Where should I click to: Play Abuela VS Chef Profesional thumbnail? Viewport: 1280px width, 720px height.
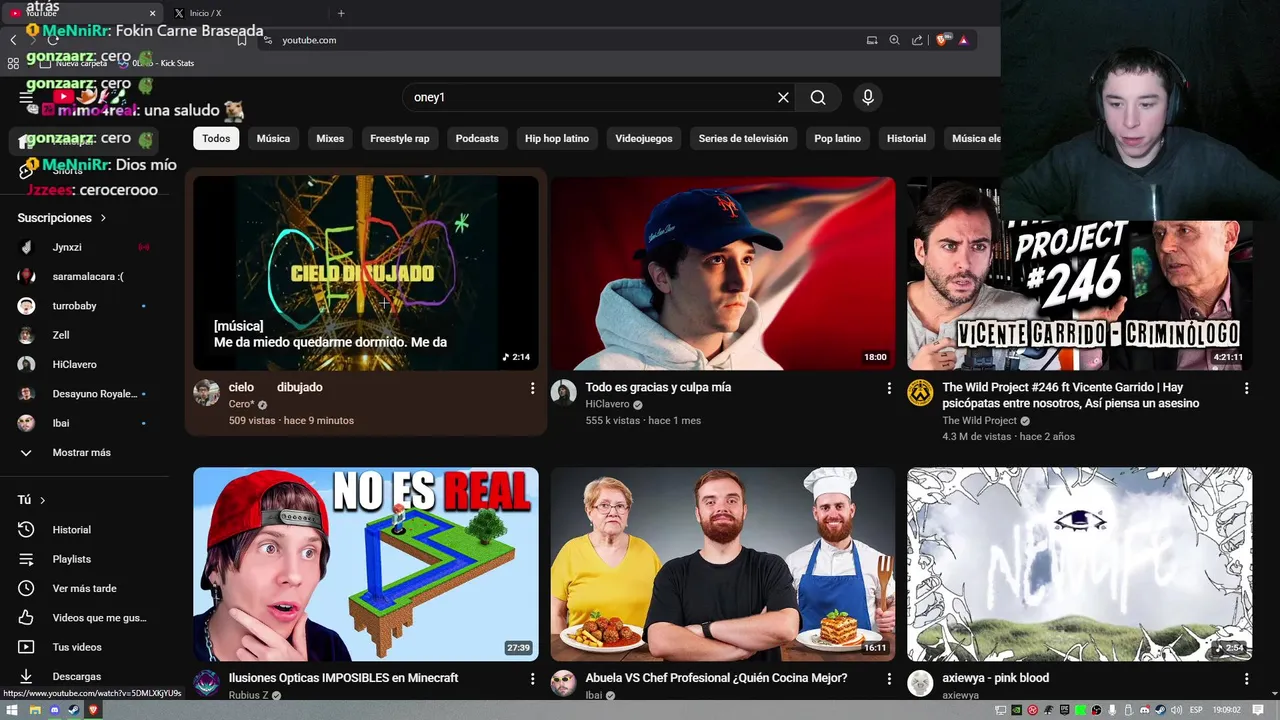(x=723, y=564)
